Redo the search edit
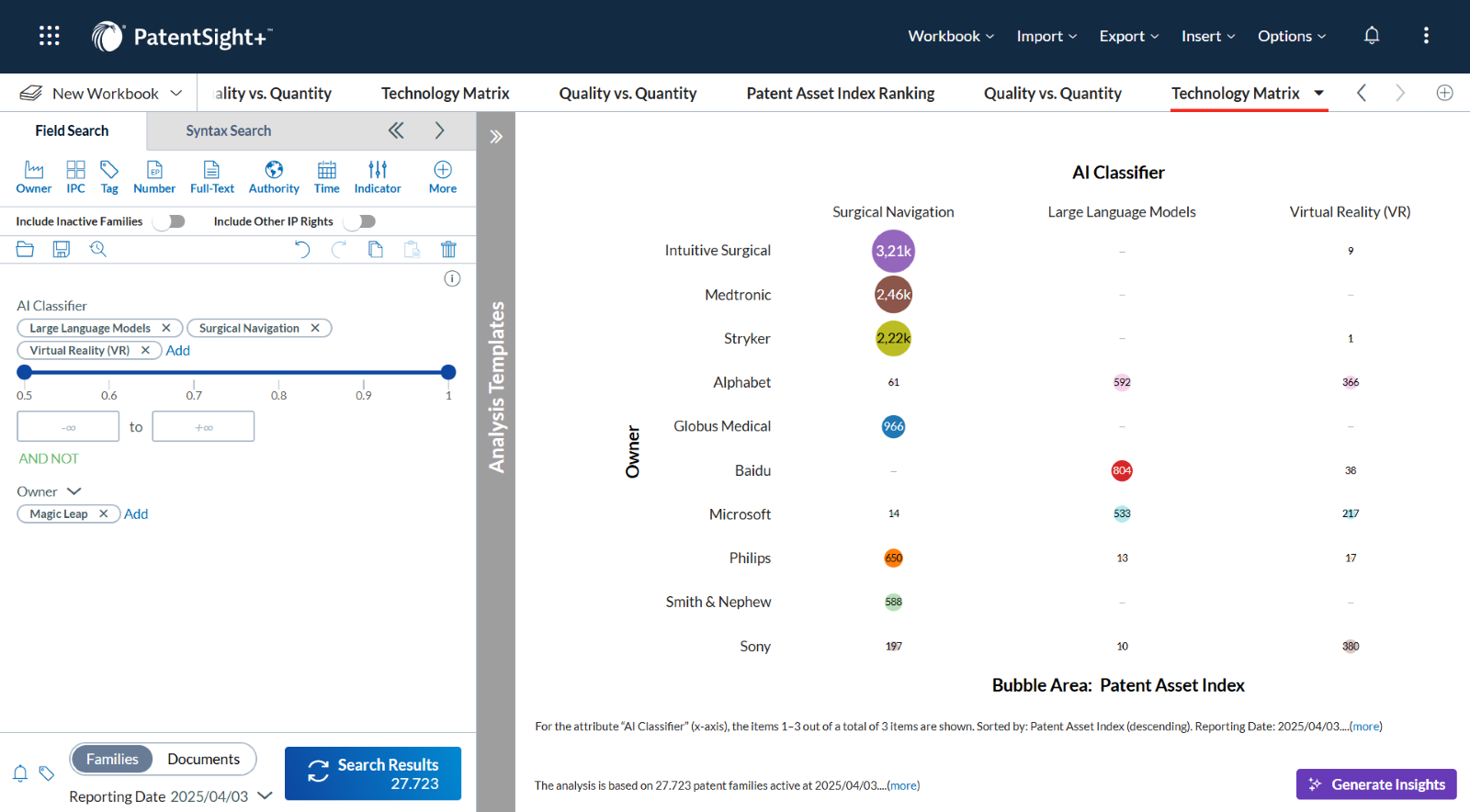1470x812 pixels. tap(339, 249)
